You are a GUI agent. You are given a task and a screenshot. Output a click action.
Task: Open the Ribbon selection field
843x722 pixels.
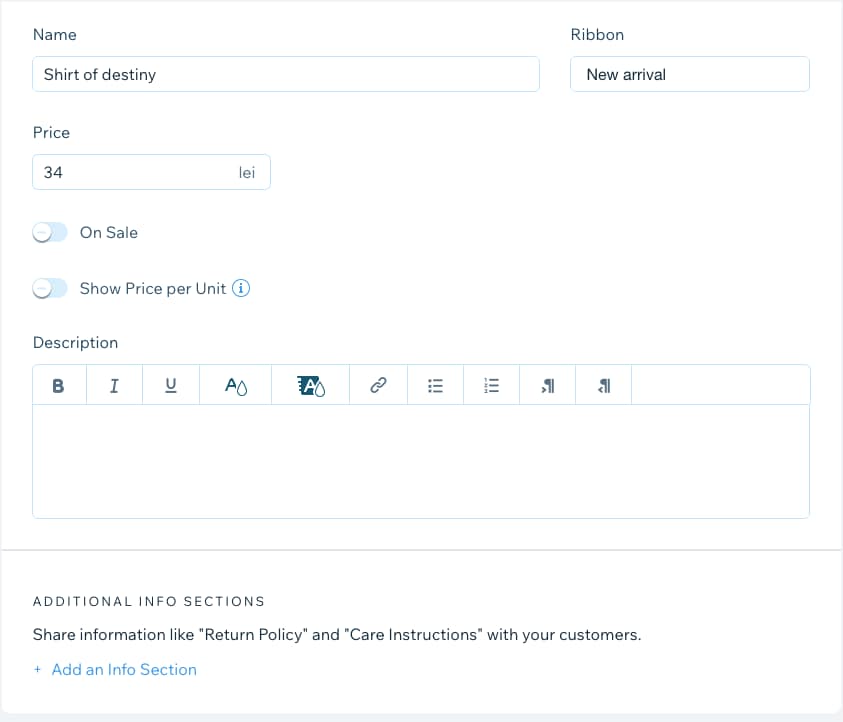tap(689, 74)
